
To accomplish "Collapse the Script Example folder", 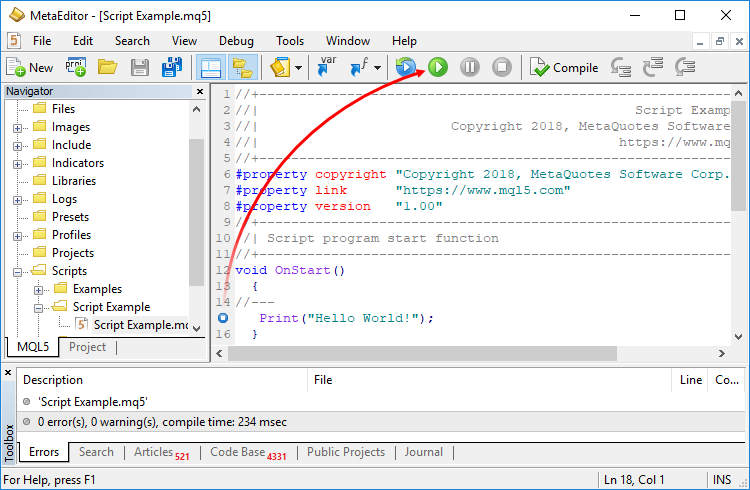I will 39,308.
